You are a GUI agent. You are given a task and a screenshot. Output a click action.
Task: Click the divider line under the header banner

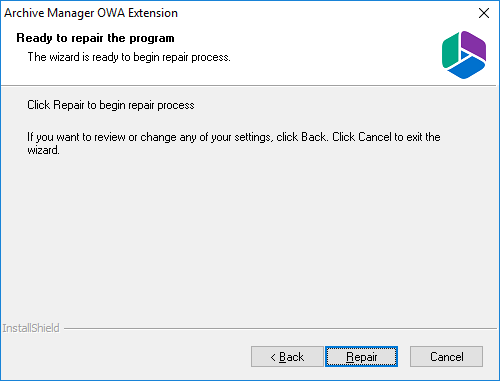[x=249, y=86]
